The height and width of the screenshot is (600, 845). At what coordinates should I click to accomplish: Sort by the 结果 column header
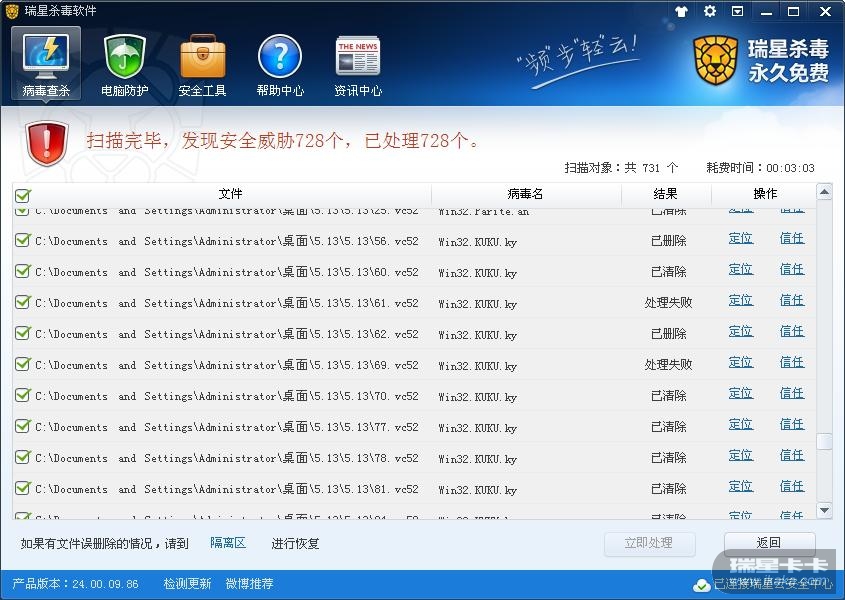coord(666,195)
